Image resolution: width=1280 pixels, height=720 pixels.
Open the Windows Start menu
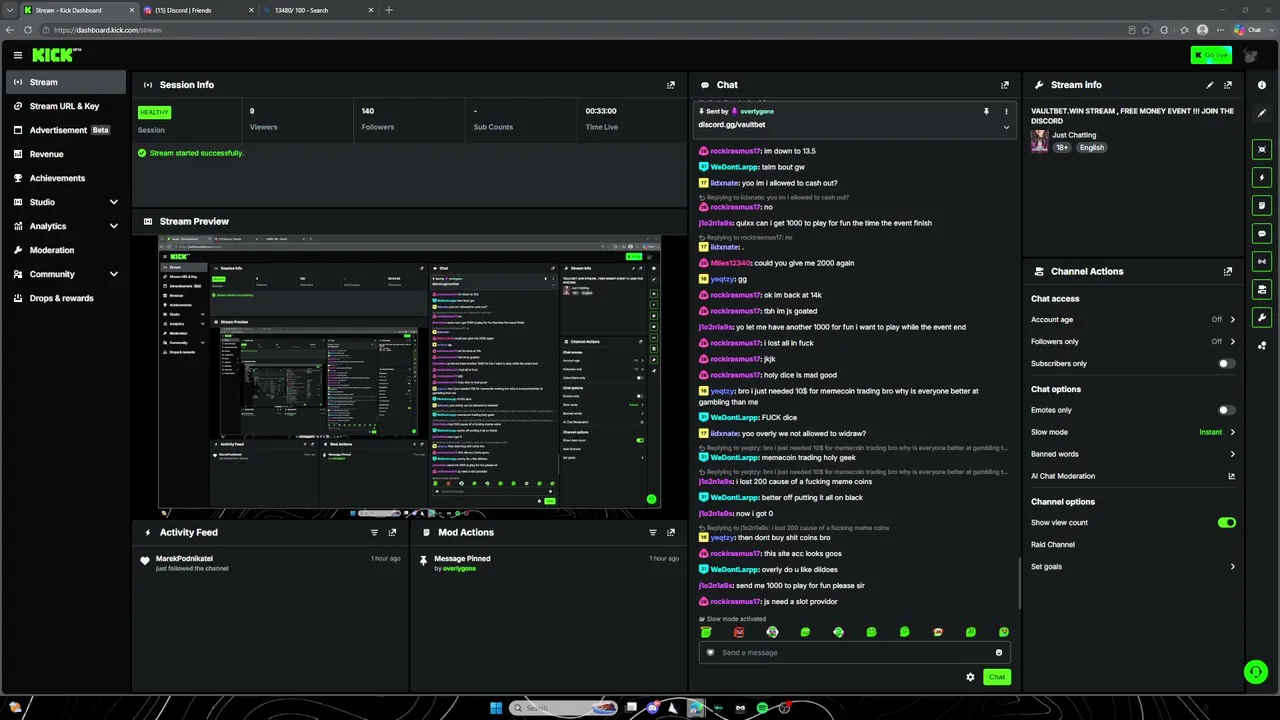coord(496,708)
